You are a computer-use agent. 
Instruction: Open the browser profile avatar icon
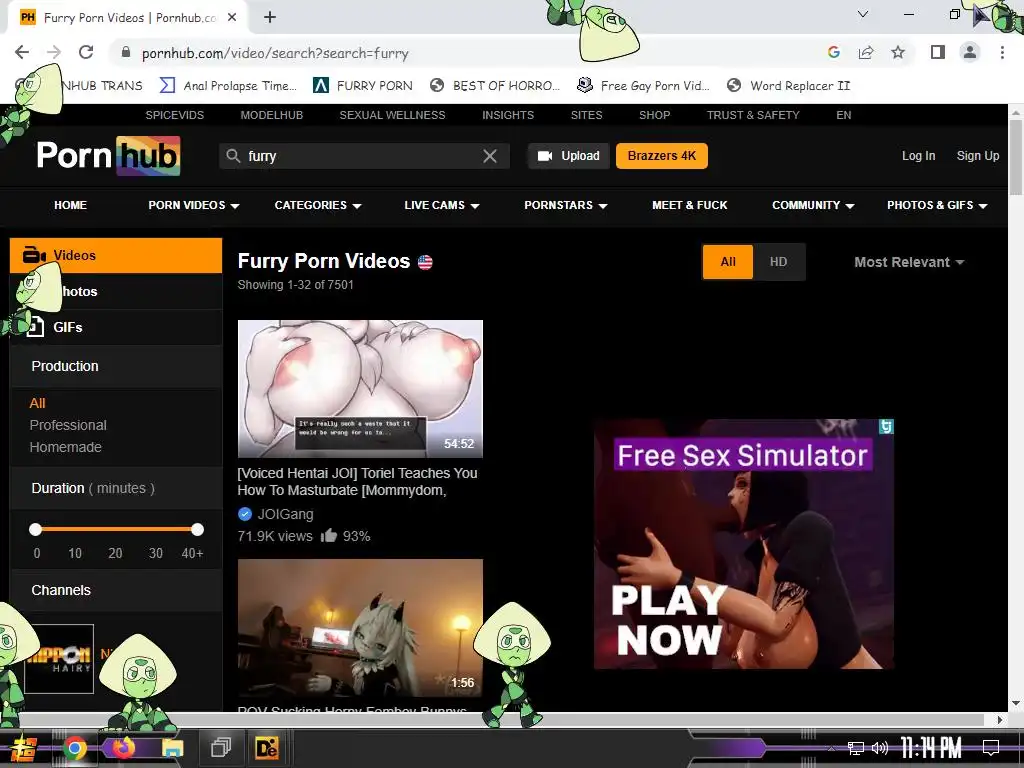coord(970,52)
